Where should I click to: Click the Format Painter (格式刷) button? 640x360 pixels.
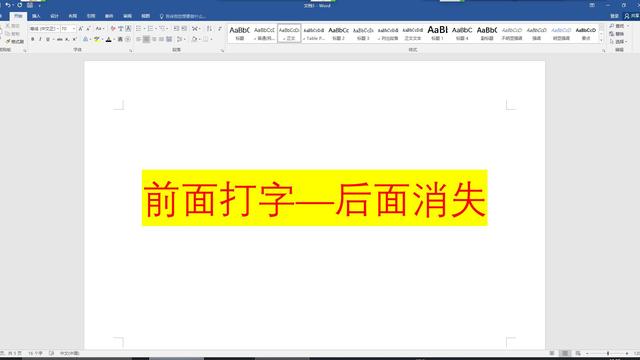[15, 42]
